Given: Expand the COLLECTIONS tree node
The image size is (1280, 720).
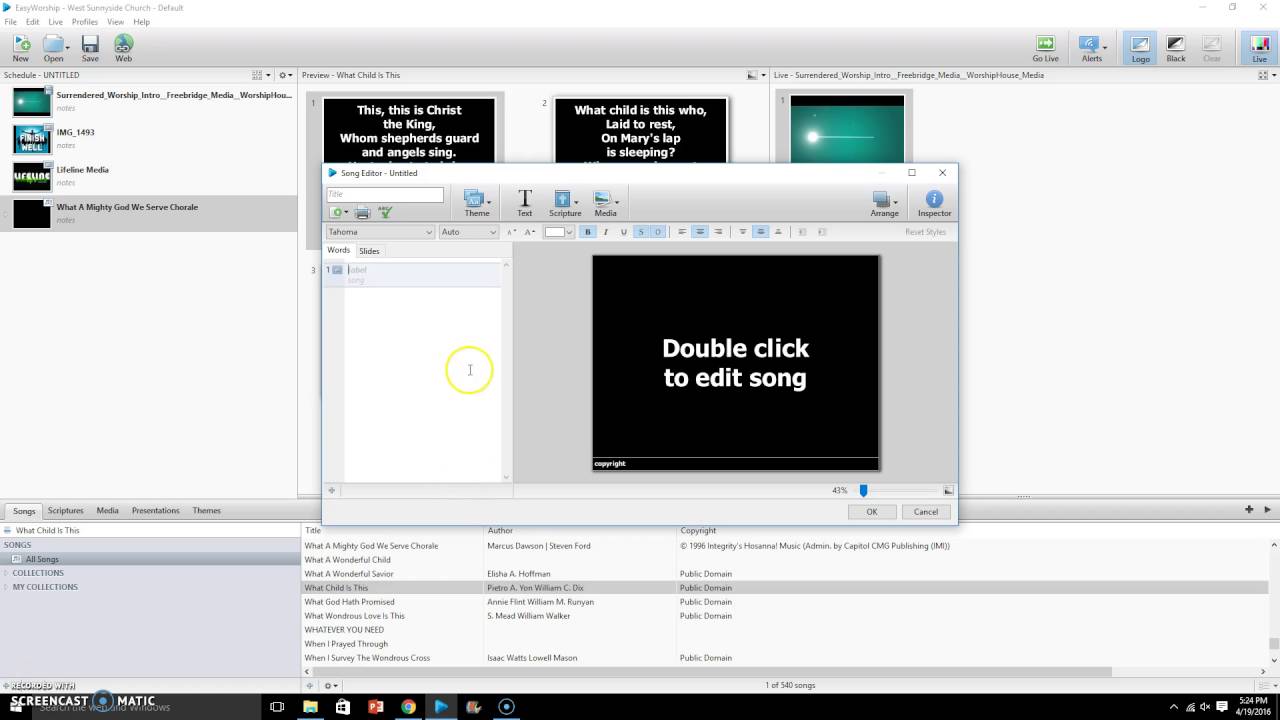Looking at the screenshot, I should [x=7, y=573].
